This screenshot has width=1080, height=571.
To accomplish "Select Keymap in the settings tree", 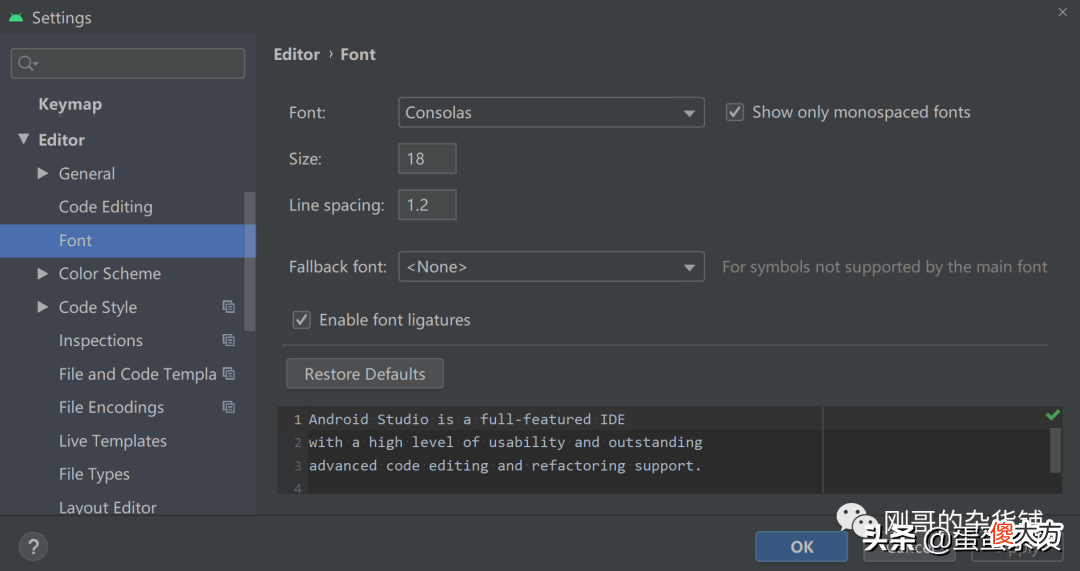I will tap(70, 104).
